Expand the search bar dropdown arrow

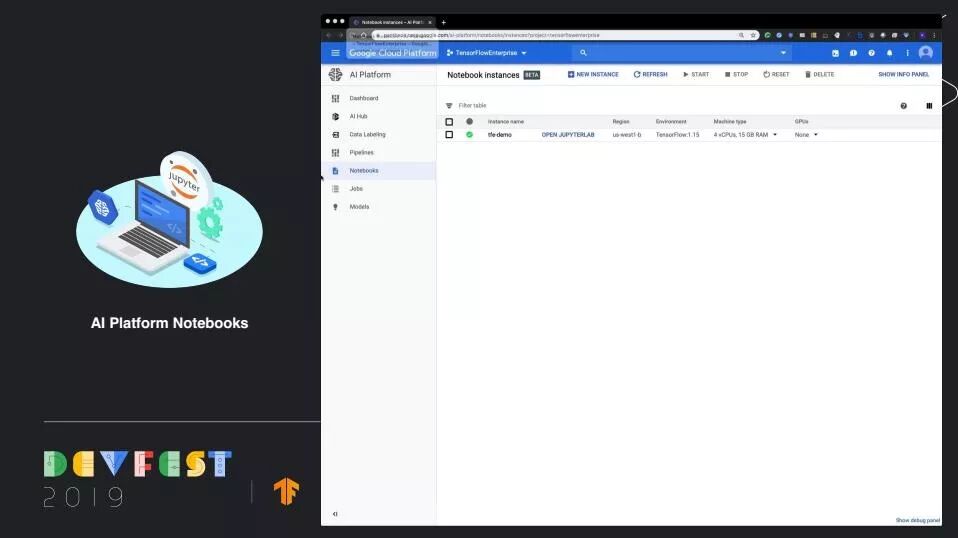(x=783, y=53)
